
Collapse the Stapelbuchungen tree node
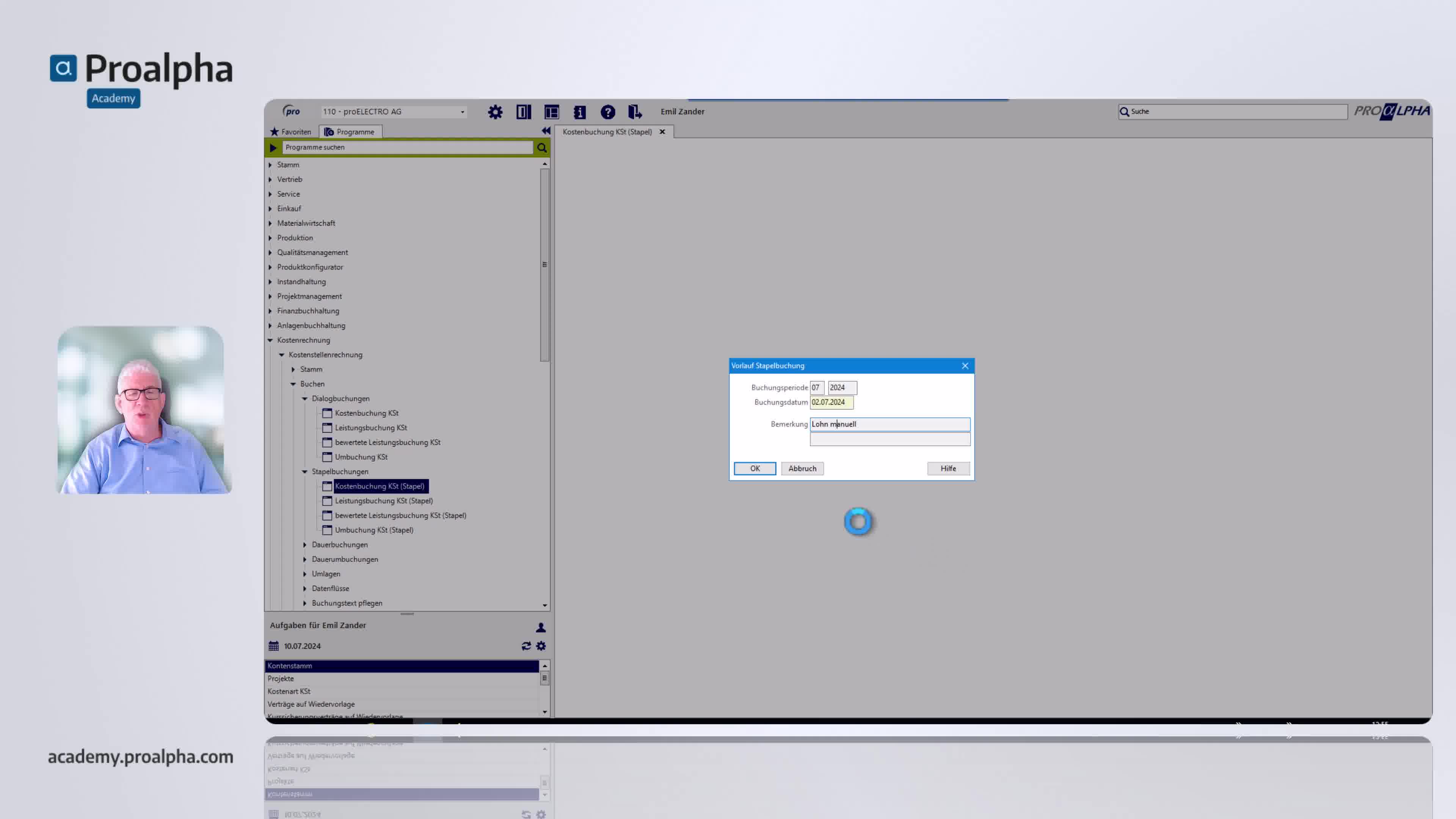304,471
